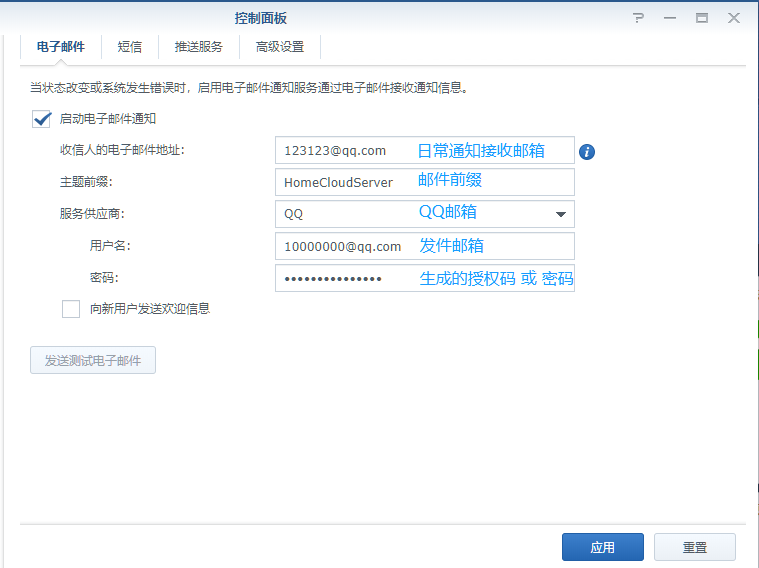
Task: Click the 发送测试电子邮件 button
Action: click(93, 361)
